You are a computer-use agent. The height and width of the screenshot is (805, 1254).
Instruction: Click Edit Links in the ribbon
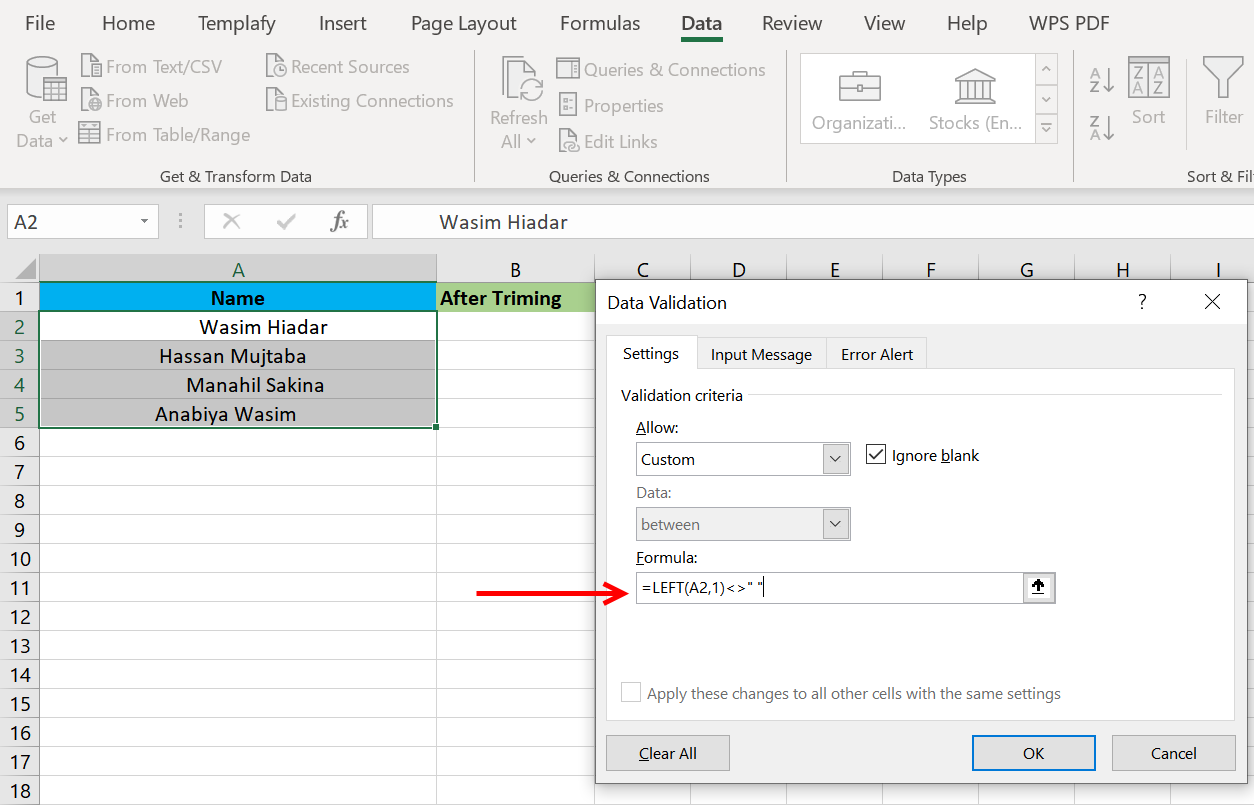(x=608, y=141)
